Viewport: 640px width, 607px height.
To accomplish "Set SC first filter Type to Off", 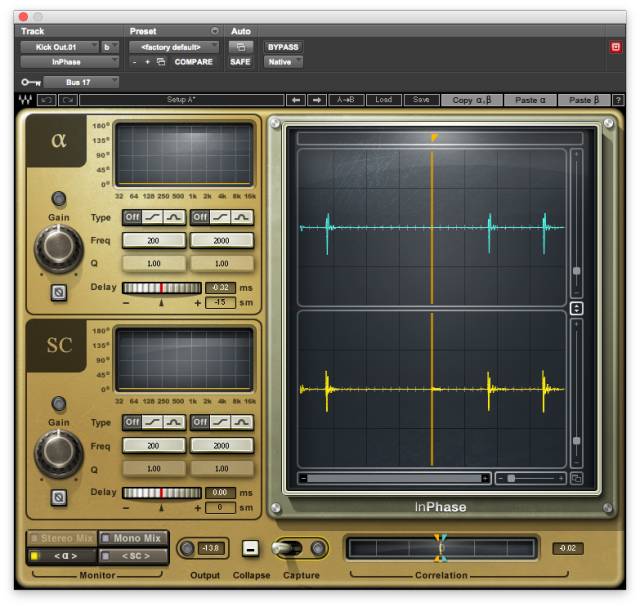I will [x=132, y=422].
